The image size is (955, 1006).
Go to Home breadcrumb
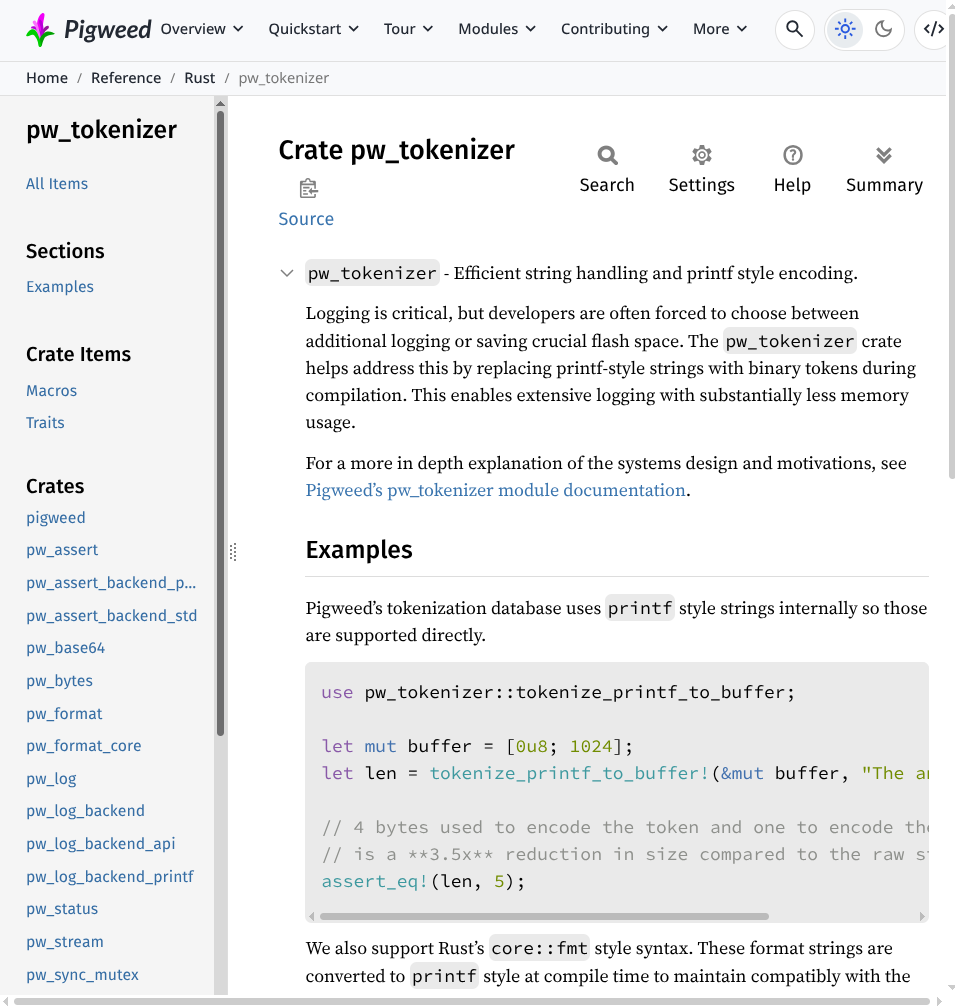[47, 78]
